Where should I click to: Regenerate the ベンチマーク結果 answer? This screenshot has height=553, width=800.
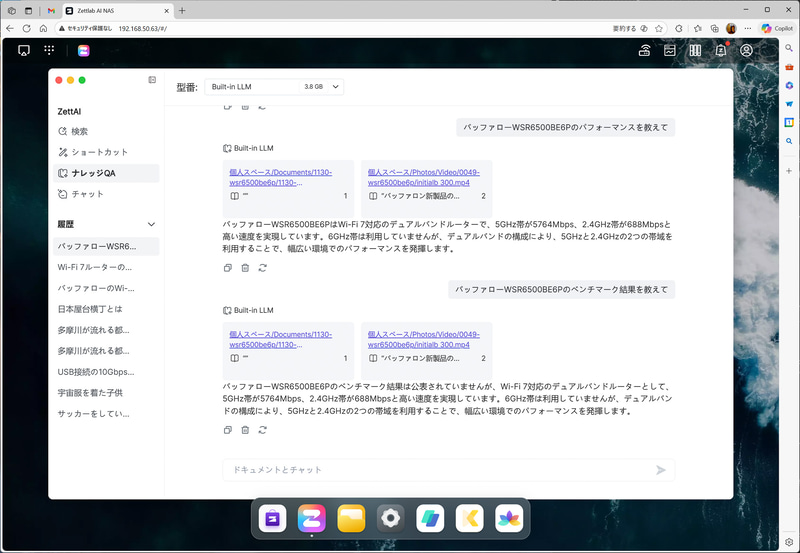(x=262, y=430)
